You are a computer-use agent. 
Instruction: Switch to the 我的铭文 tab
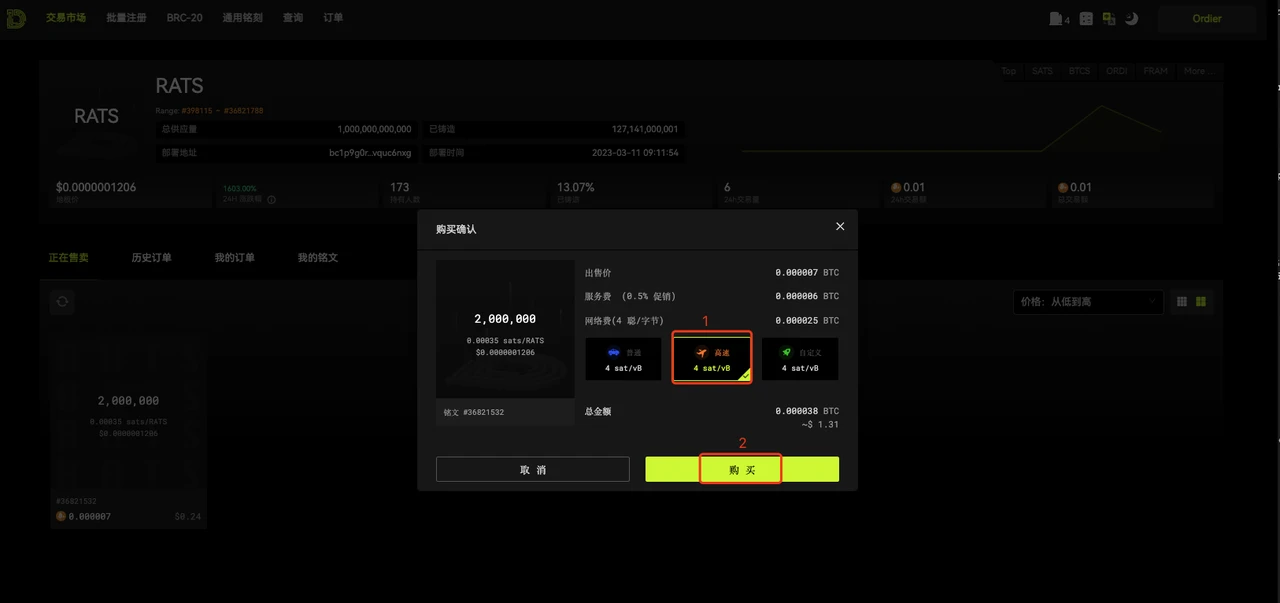coord(318,258)
